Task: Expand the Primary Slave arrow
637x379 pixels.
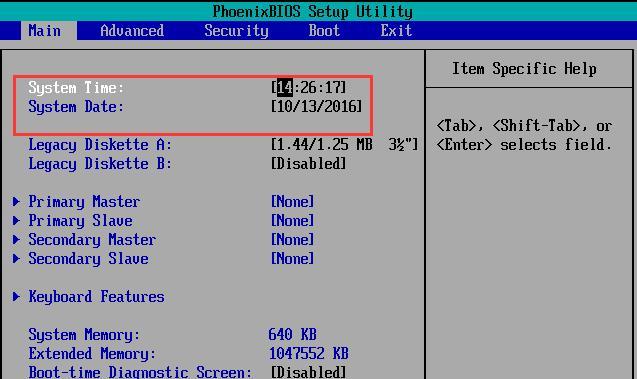Action: point(16,221)
